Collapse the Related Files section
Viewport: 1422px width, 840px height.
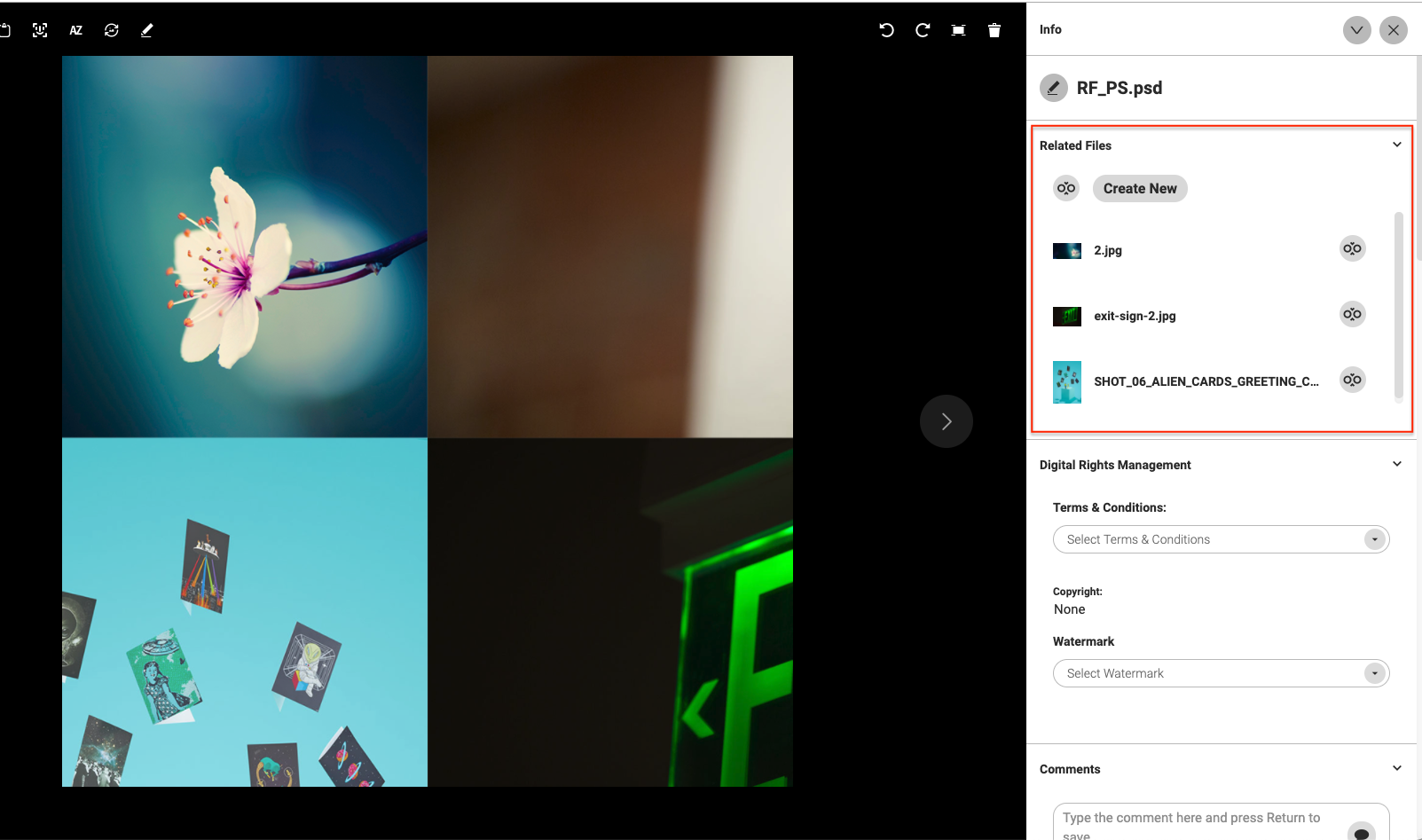[x=1397, y=145]
